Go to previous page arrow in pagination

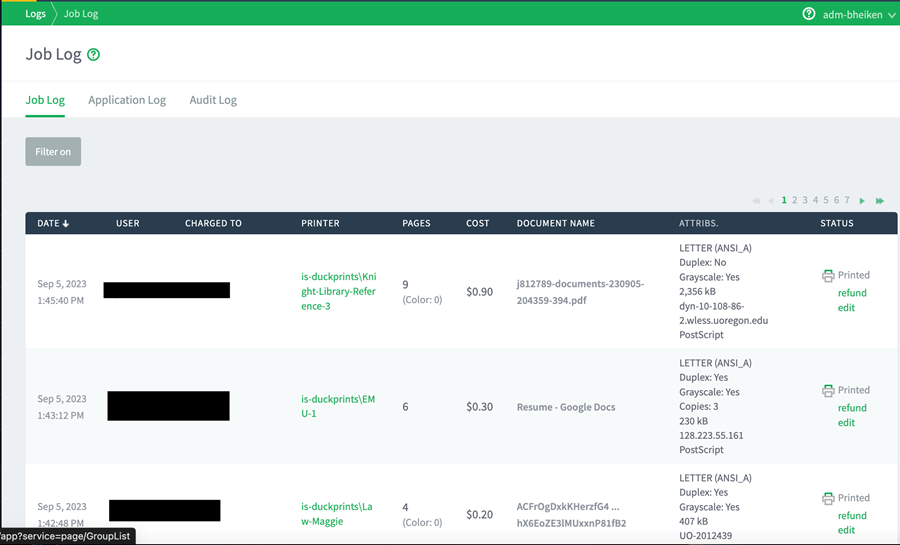click(771, 201)
